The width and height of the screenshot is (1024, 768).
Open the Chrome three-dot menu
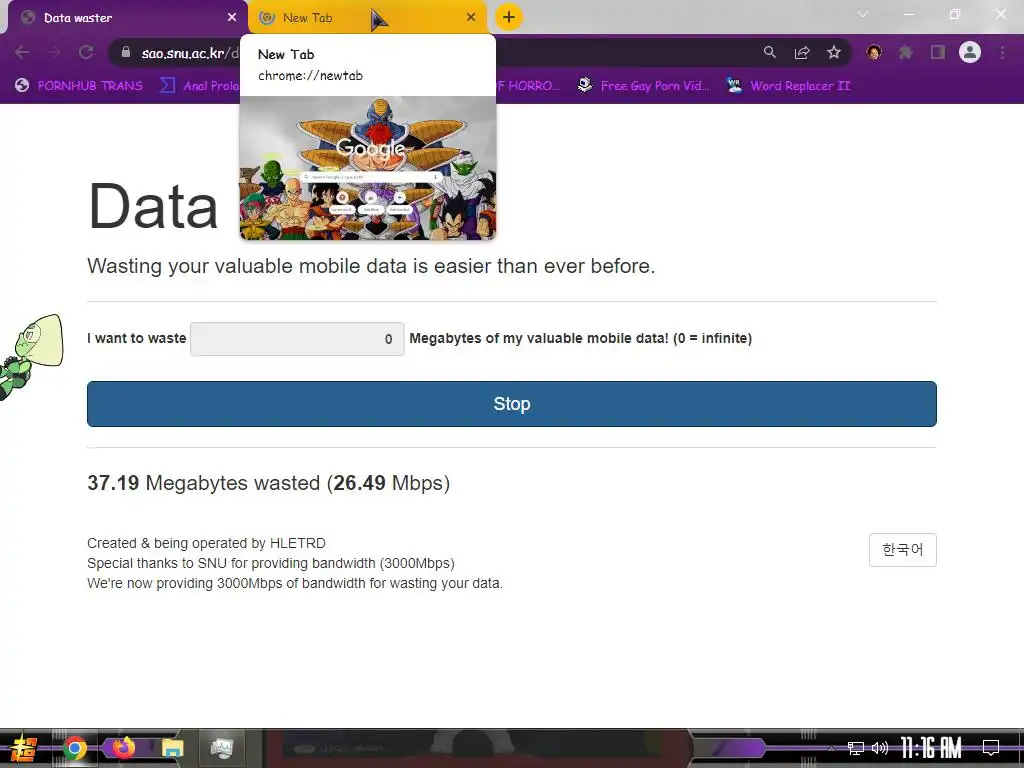point(1002,53)
